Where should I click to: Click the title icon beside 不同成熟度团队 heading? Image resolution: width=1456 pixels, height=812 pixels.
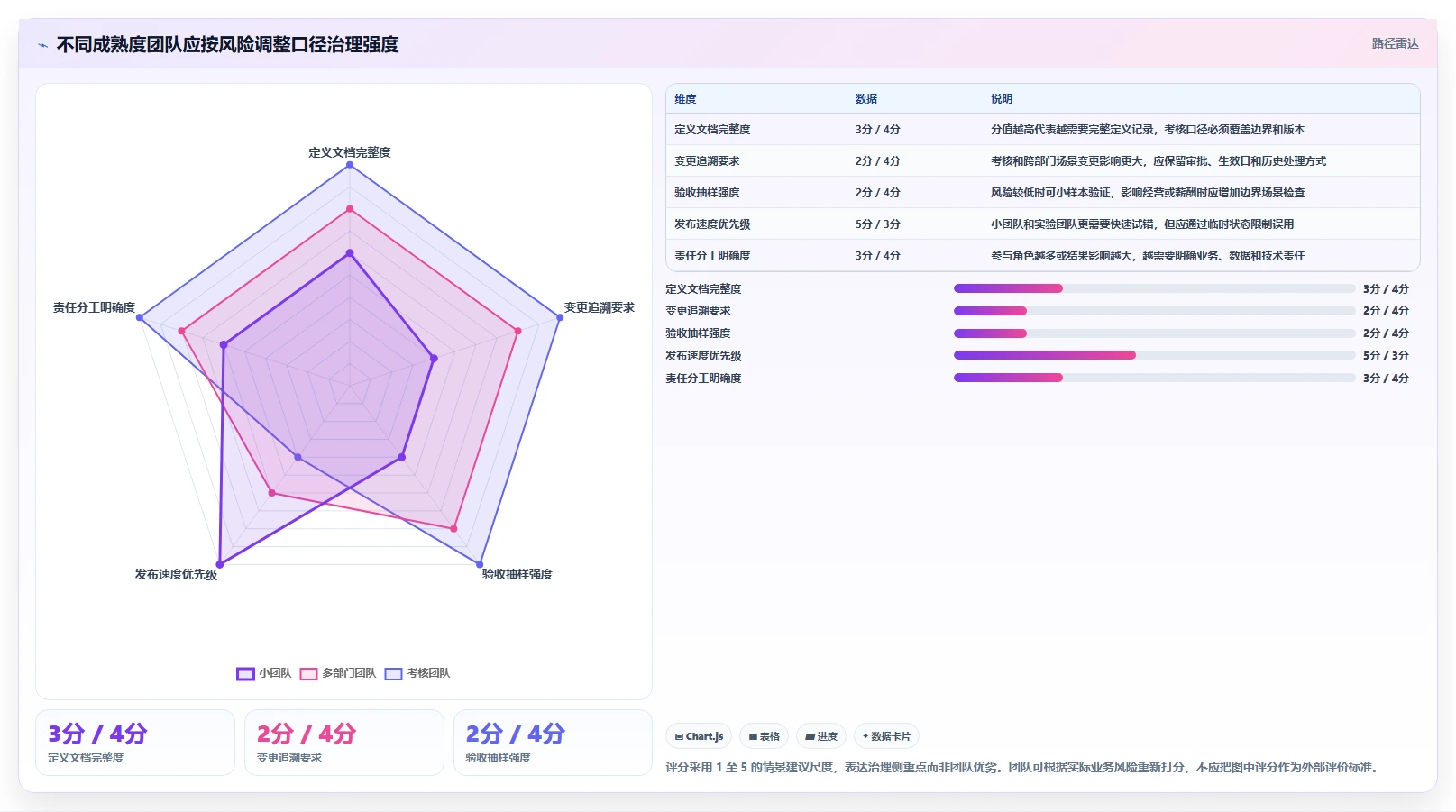[x=42, y=45]
